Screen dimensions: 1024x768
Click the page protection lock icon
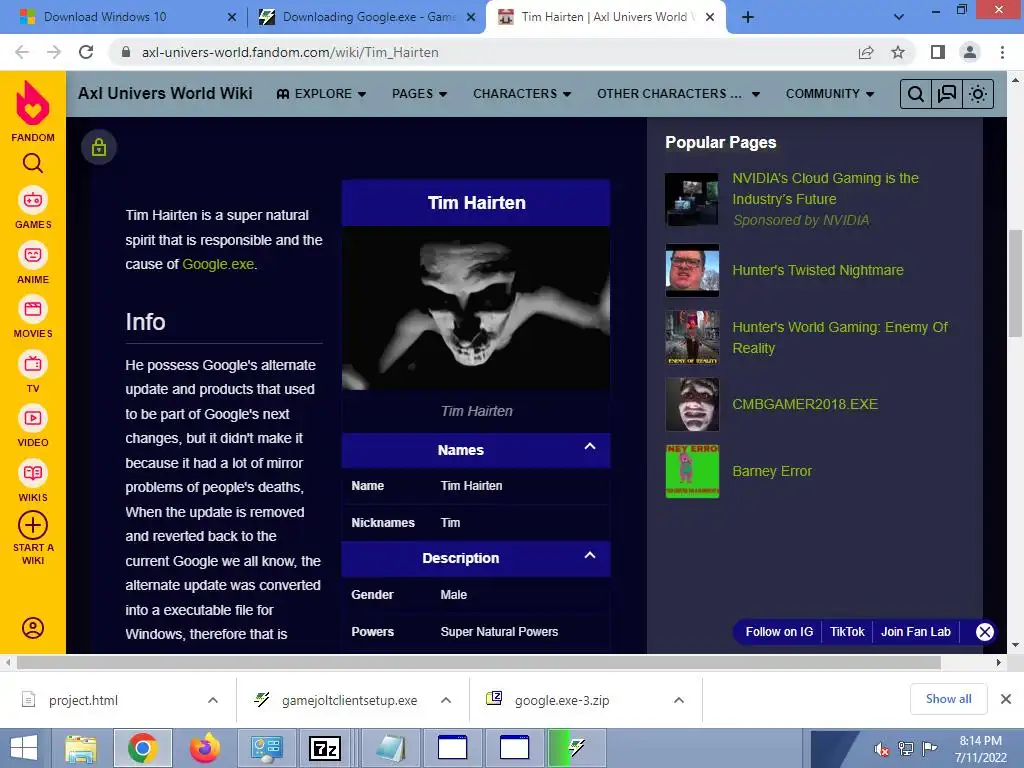pyautogui.click(x=99, y=147)
